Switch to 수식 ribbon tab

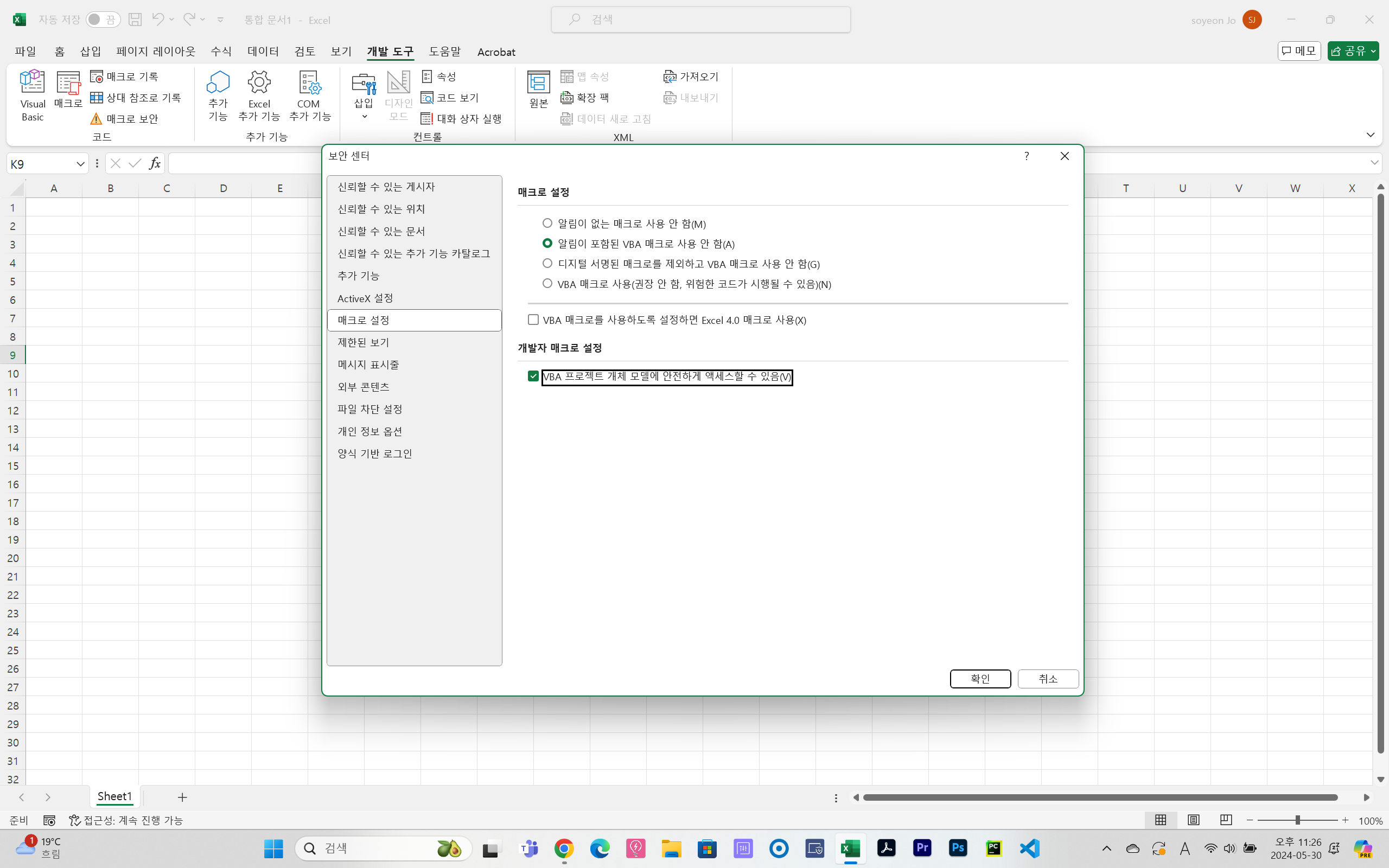[x=221, y=51]
